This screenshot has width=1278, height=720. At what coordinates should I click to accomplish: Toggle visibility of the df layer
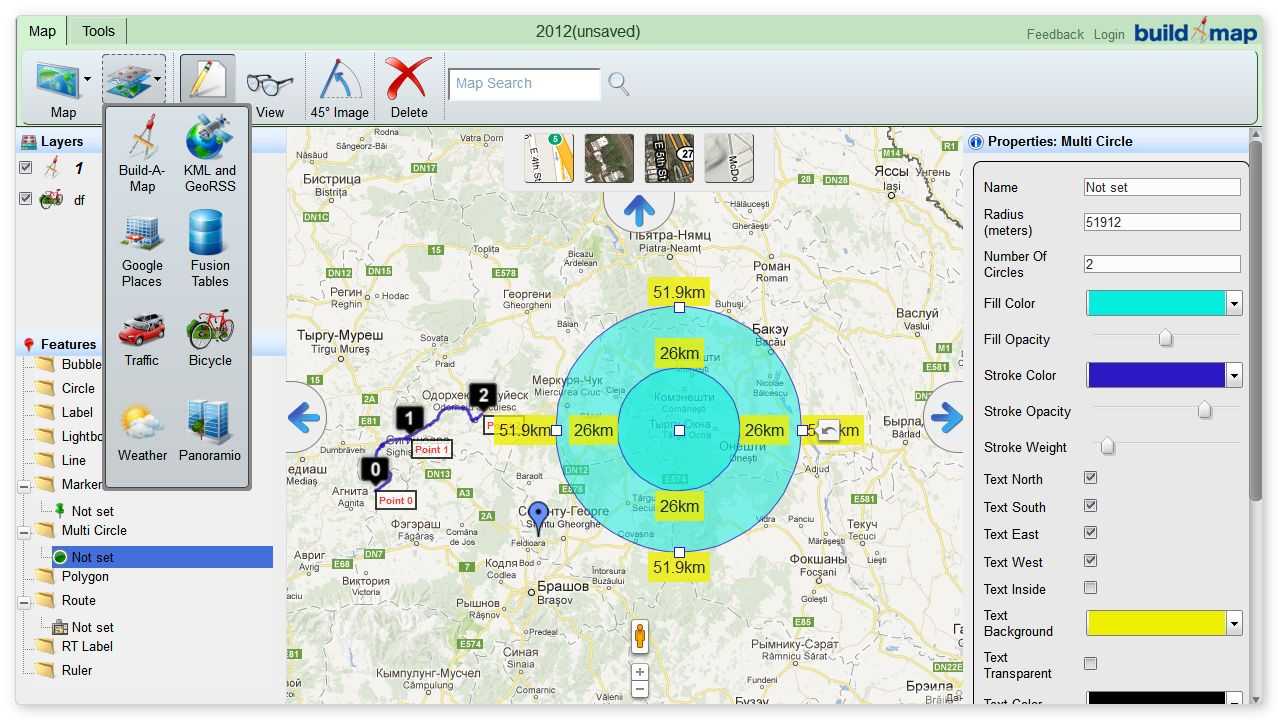click(26, 199)
